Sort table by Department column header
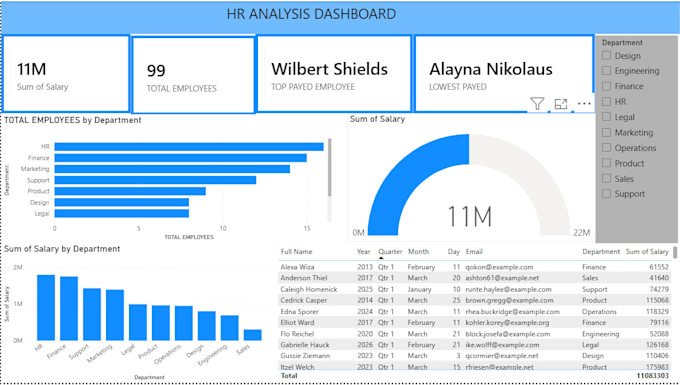 pos(601,251)
